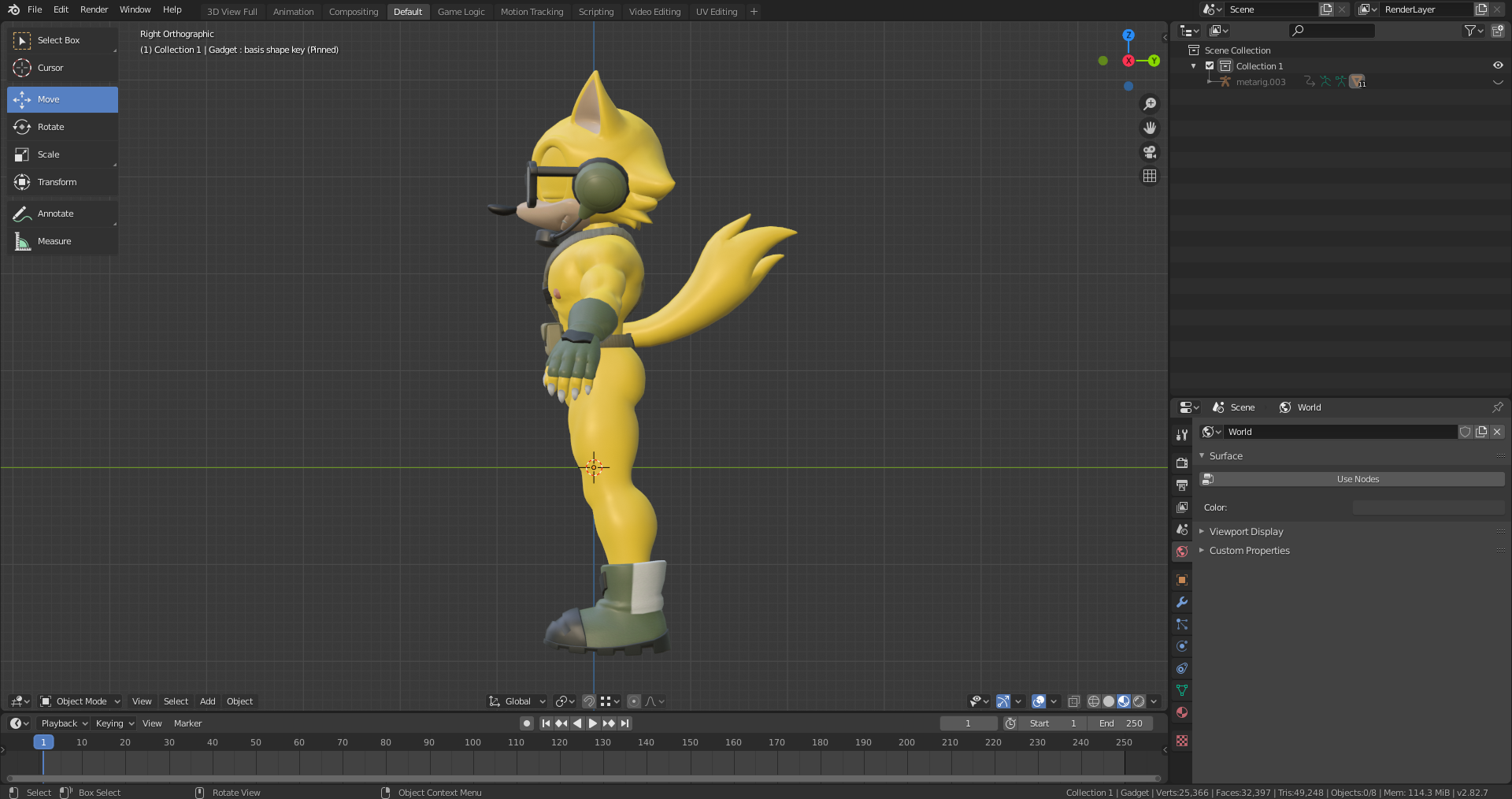Create a new world datablock copy

(1481, 432)
